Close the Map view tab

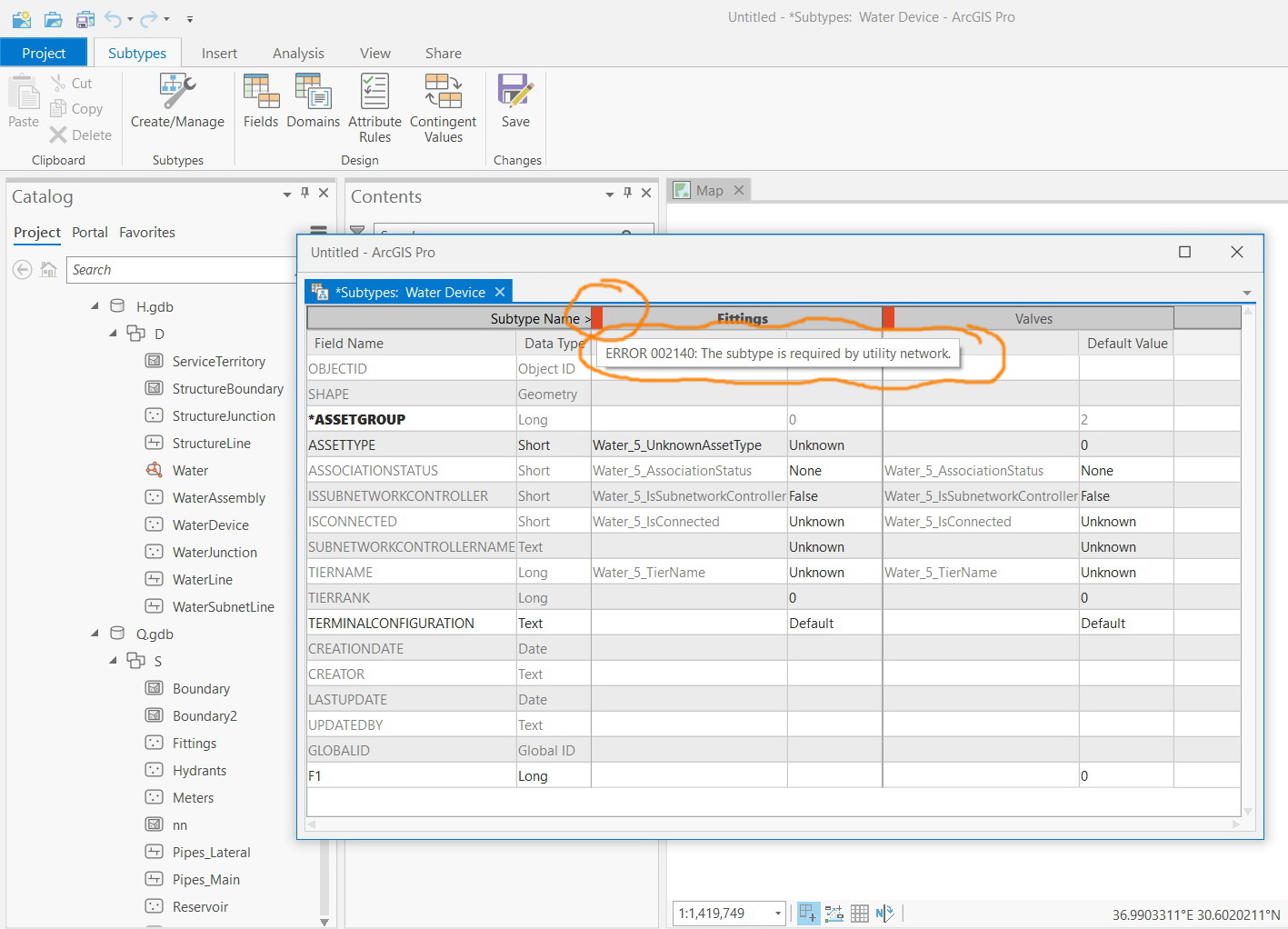[739, 190]
